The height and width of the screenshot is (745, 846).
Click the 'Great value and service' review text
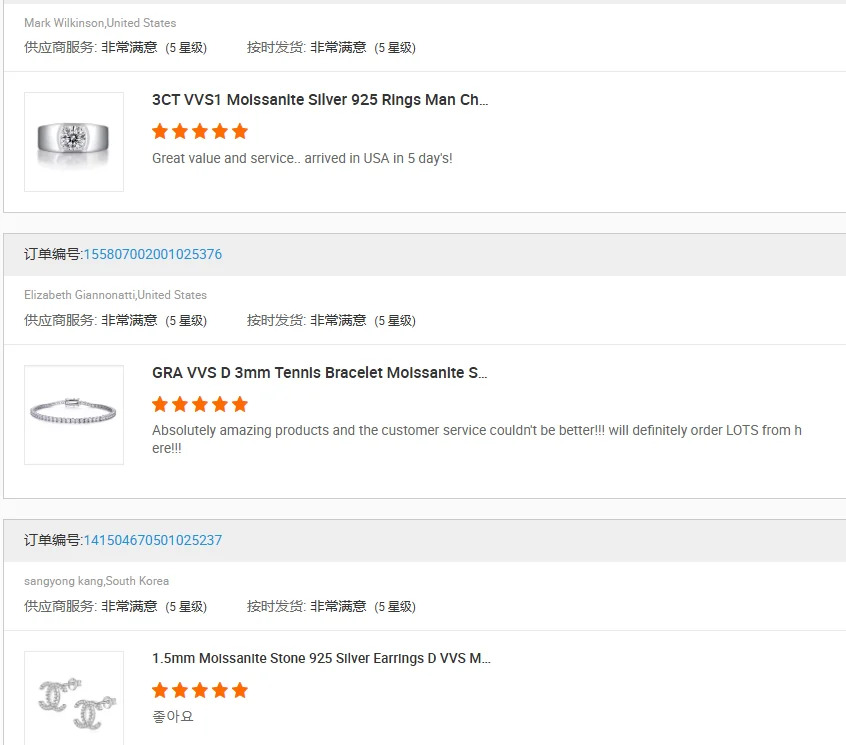click(302, 158)
